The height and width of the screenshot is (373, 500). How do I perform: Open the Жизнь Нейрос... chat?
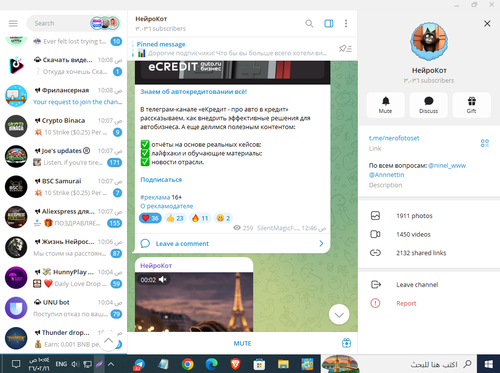(63, 248)
